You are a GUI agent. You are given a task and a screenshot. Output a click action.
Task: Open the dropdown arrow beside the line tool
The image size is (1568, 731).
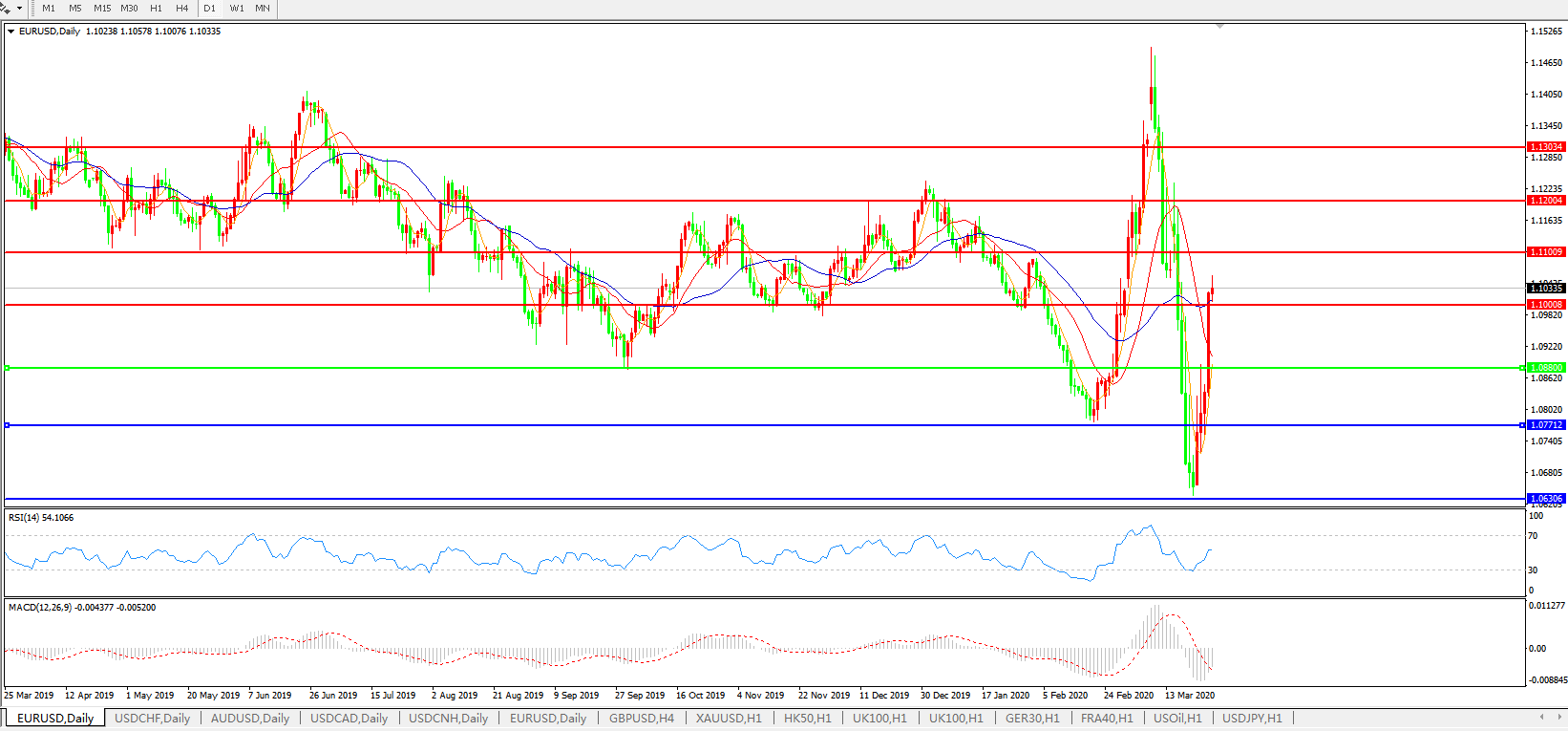point(19,9)
